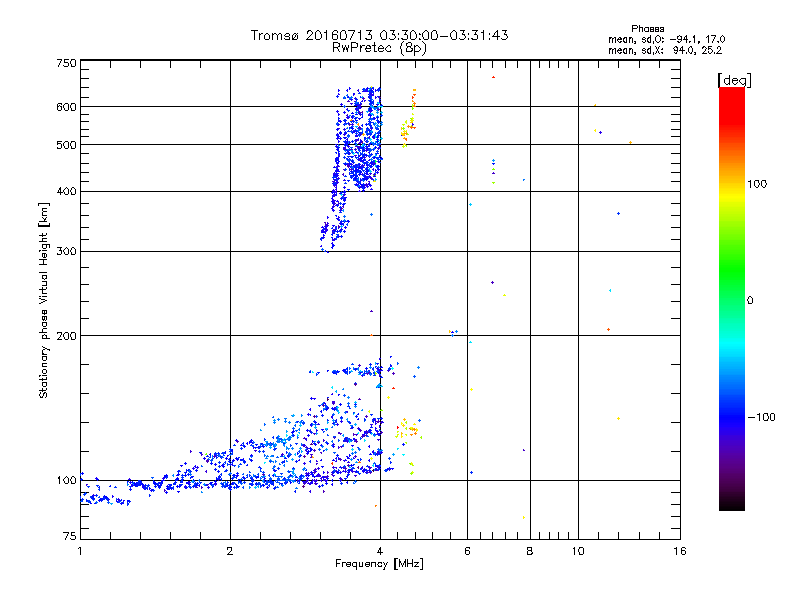
Task: Click the y-axis '300' tick label
Action: point(67,252)
